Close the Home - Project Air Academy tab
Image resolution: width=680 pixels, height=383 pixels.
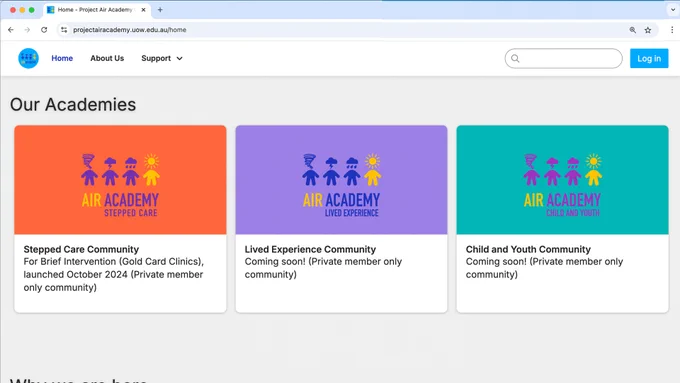[144, 10]
